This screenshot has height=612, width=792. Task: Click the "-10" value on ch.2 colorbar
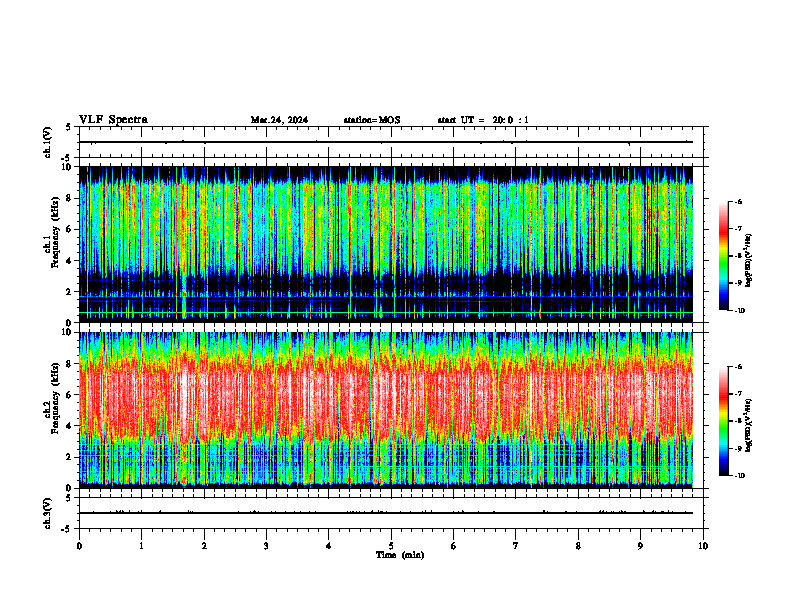(739, 476)
